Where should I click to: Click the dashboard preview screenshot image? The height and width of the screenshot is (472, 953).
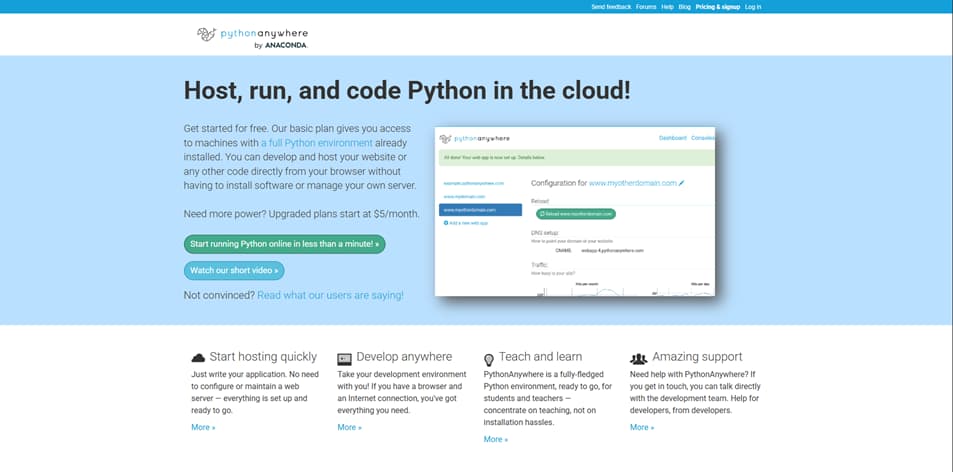click(x=575, y=211)
